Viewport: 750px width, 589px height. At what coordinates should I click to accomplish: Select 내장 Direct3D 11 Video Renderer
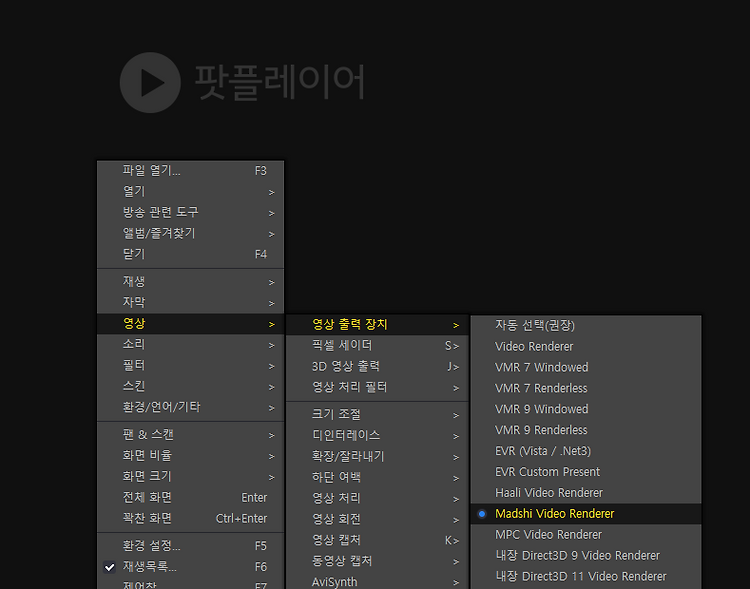point(586,577)
